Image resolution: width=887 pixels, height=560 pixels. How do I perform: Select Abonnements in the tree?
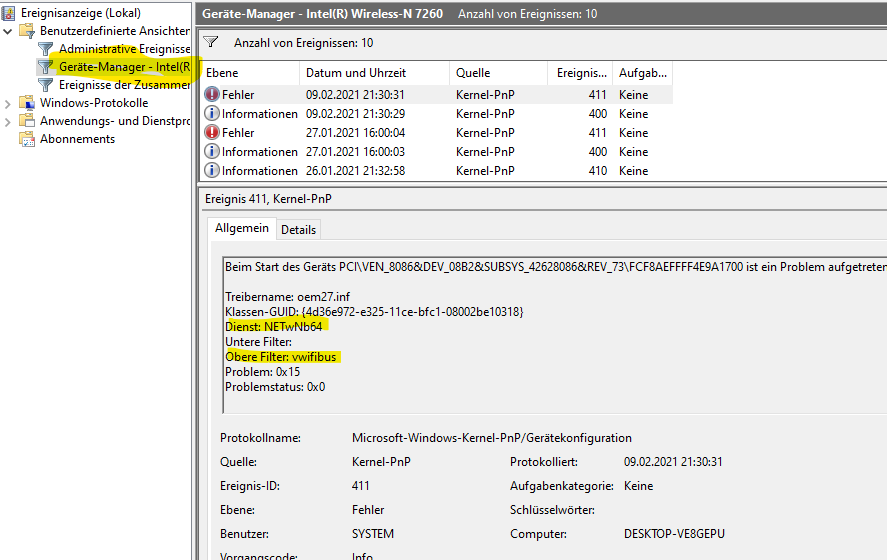coord(77,139)
